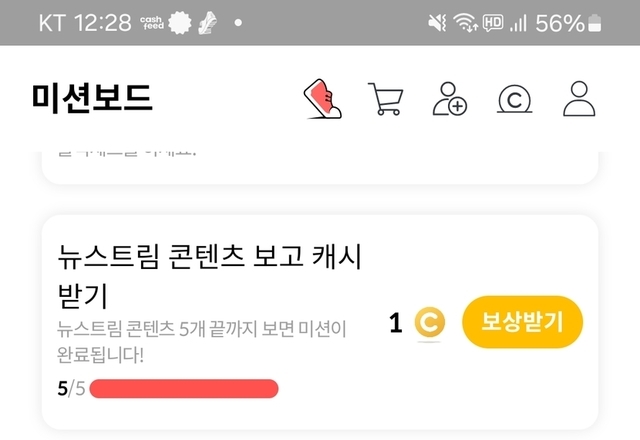Tap the scalloped badge notification icon
Screen dimensions: 640x440
pyautogui.click(x=181, y=22)
